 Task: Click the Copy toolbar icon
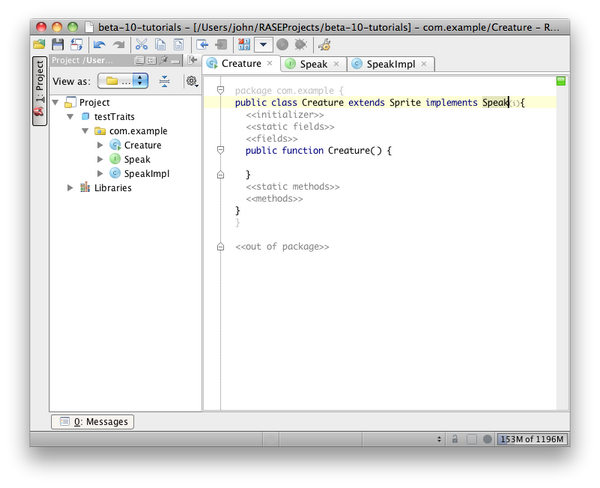[x=160, y=45]
